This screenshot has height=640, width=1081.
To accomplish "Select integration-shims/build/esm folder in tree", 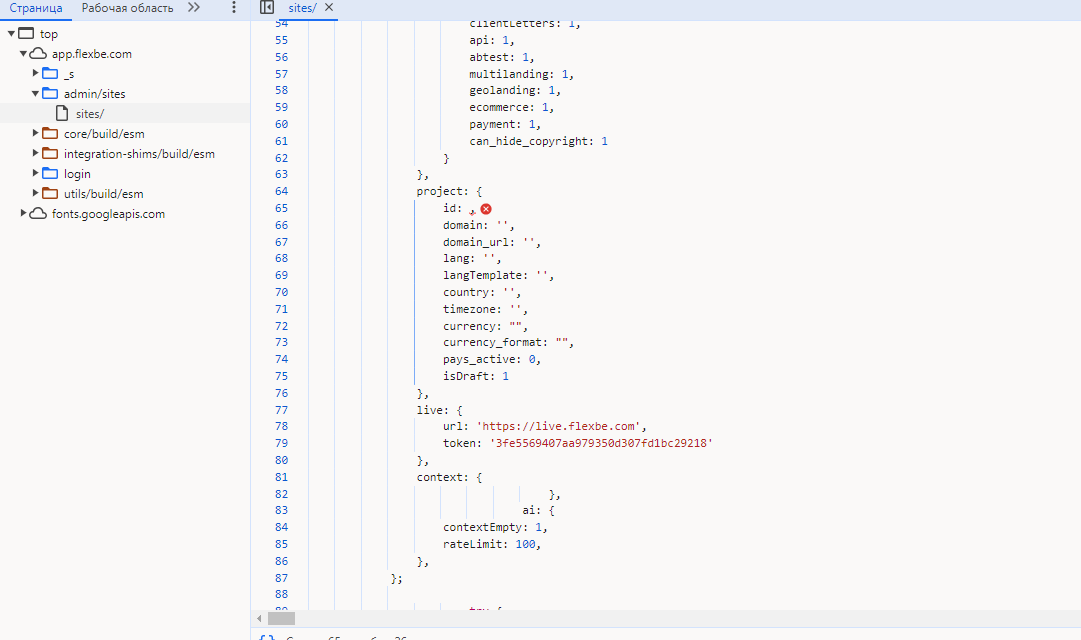I will [138, 154].
